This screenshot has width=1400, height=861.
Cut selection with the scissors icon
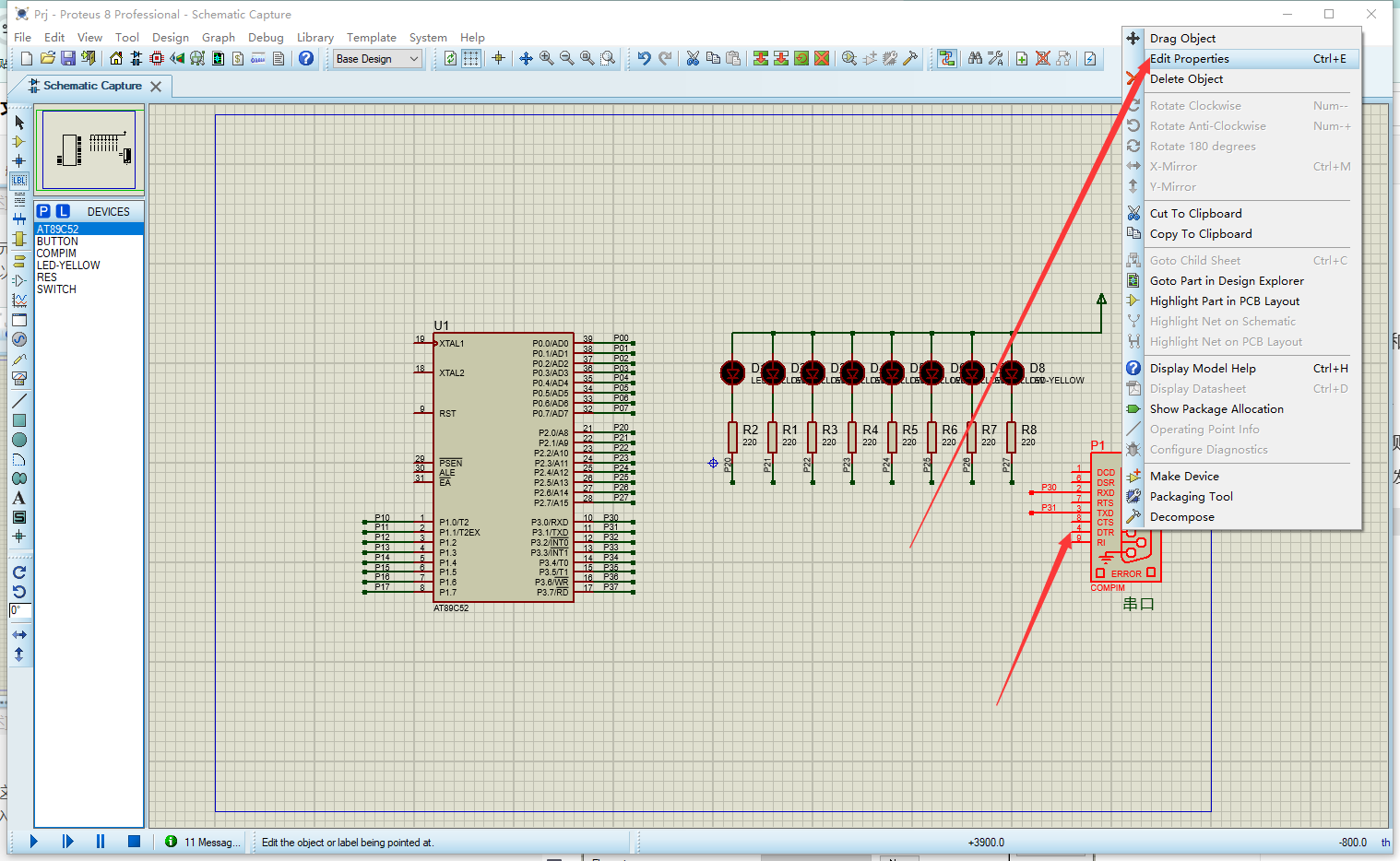(693, 58)
